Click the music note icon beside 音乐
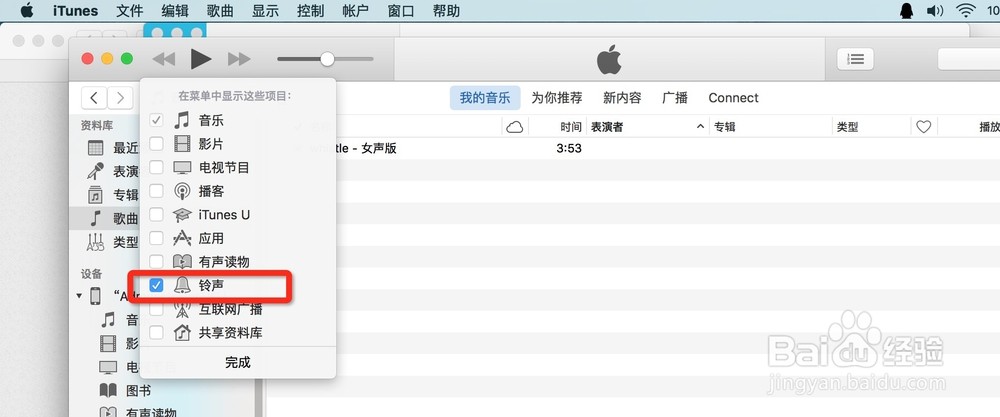The height and width of the screenshot is (417, 1000). [182, 120]
